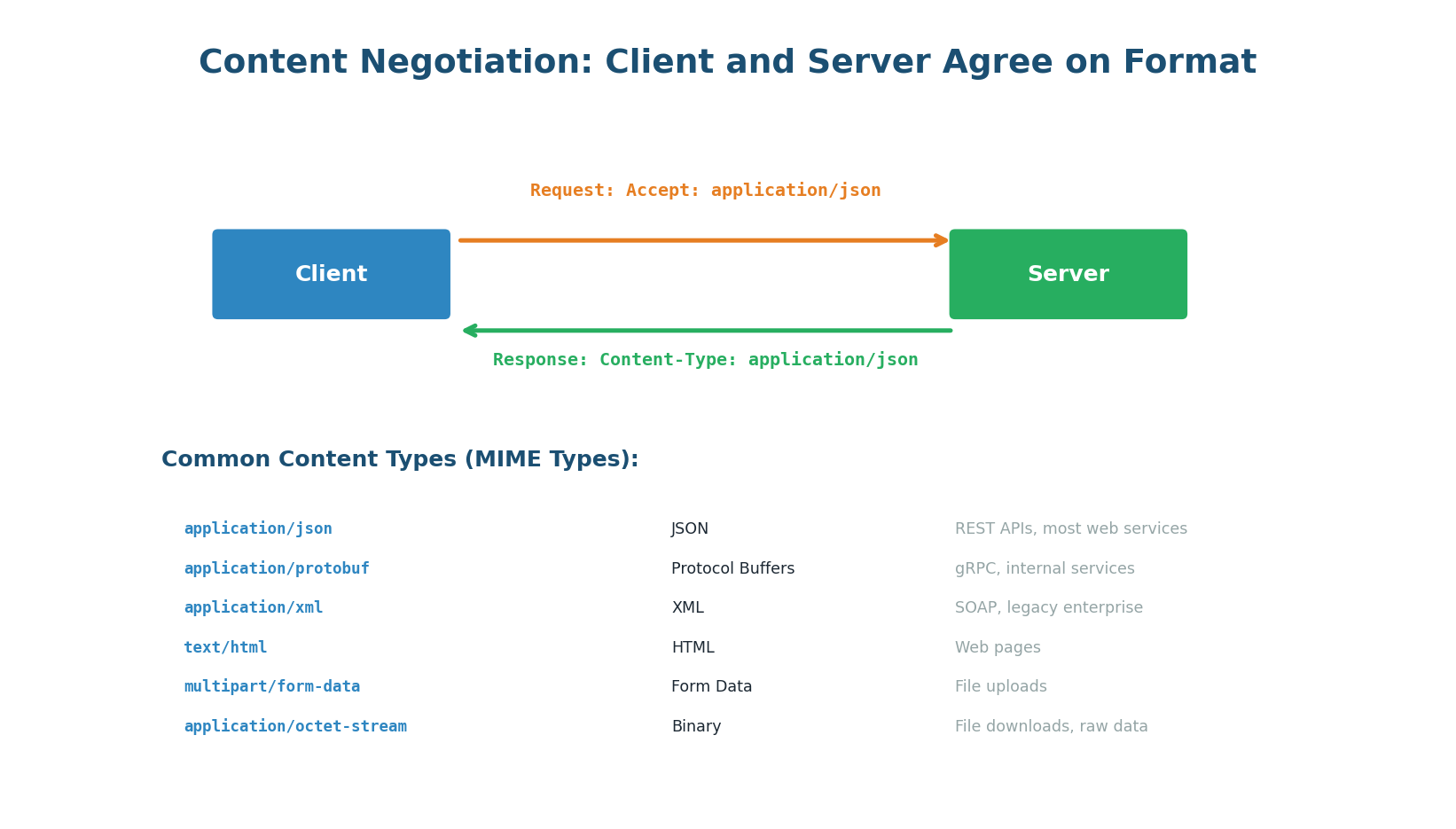This screenshot has height=829, width=1456.
Task: Click the multipart/form-data MIME type label
Action: click(272, 686)
